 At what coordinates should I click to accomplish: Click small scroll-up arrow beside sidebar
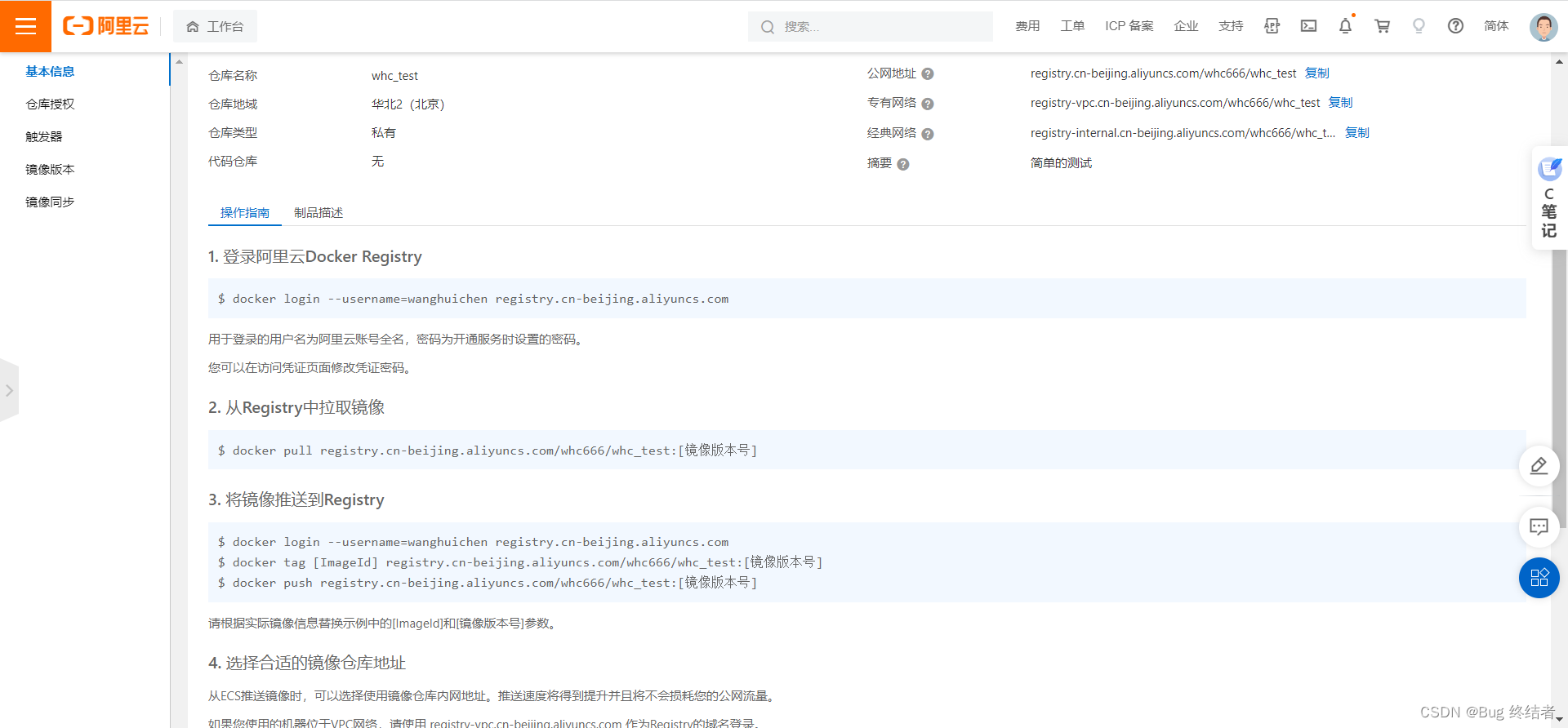point(180,62)
